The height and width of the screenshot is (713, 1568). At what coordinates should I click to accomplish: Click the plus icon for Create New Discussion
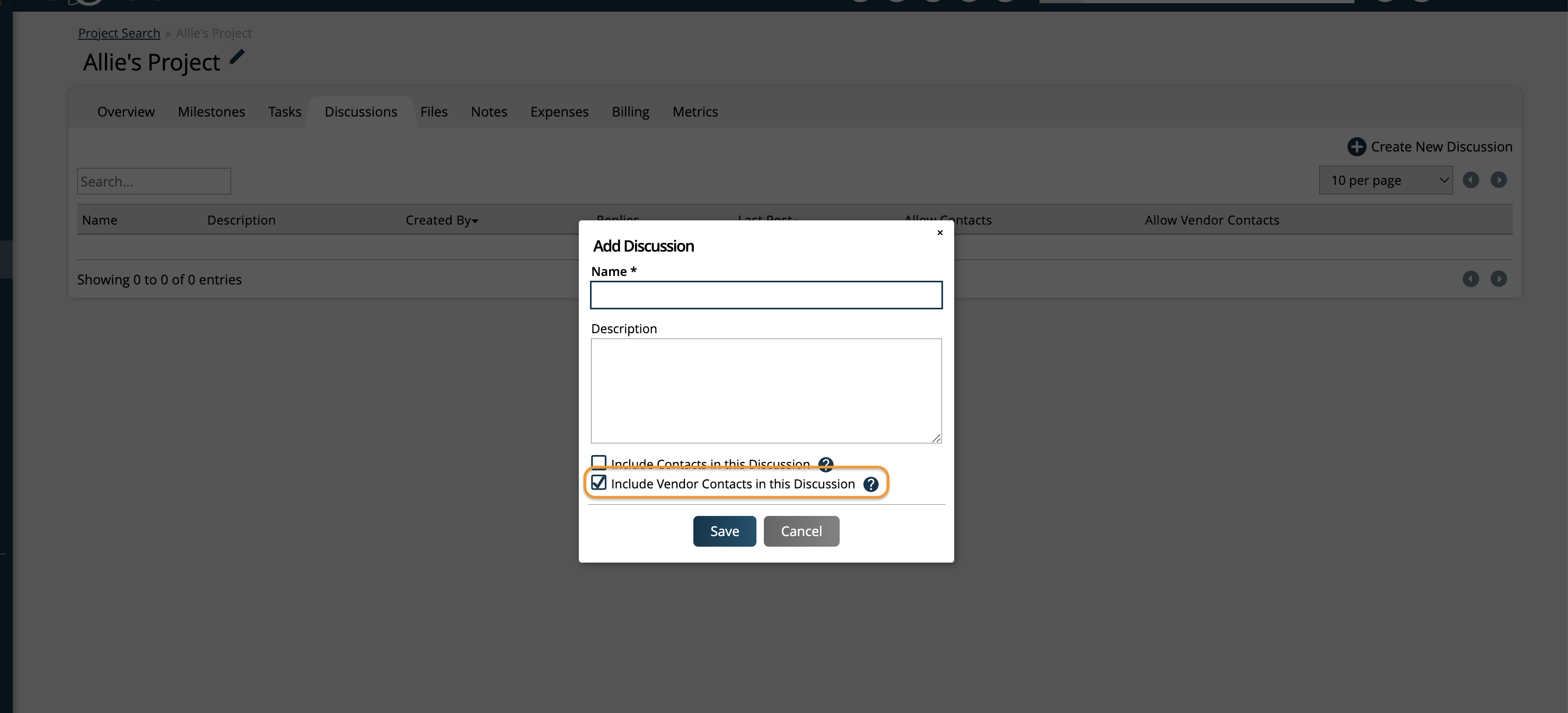(x=1356, y=147)
